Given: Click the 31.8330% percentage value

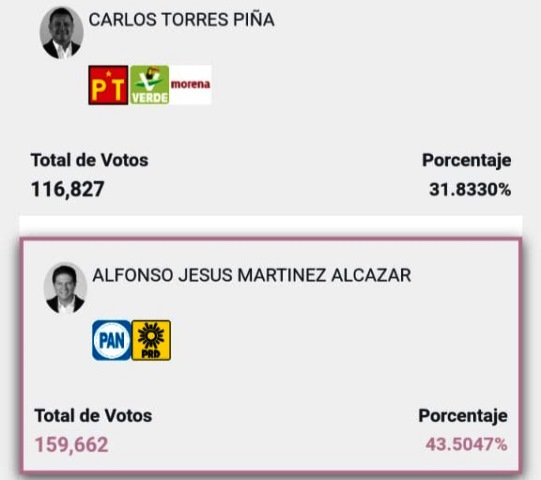Looking at the screenshot, I should pyautogui.click(x=470, y=189).
